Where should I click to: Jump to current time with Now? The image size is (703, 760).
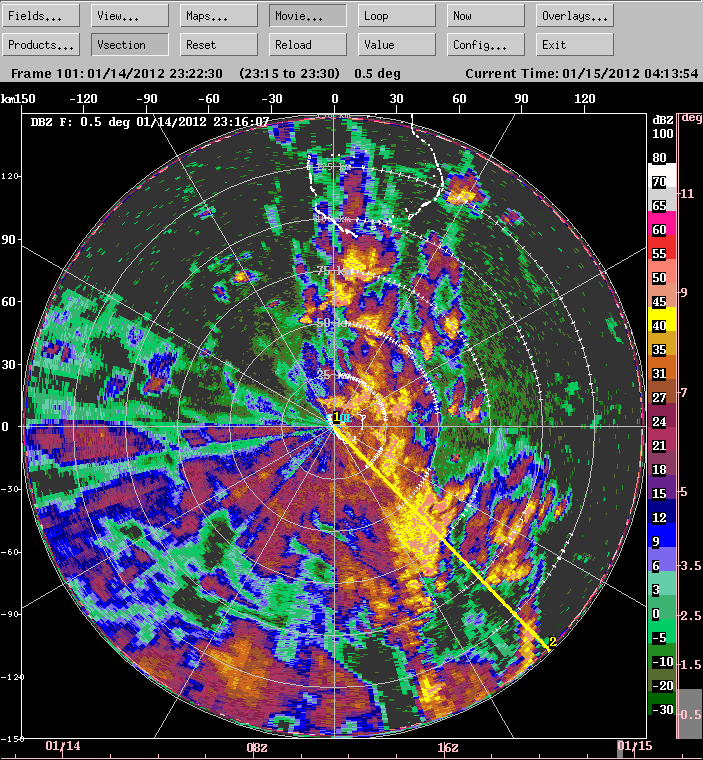[x=484, y=16]
